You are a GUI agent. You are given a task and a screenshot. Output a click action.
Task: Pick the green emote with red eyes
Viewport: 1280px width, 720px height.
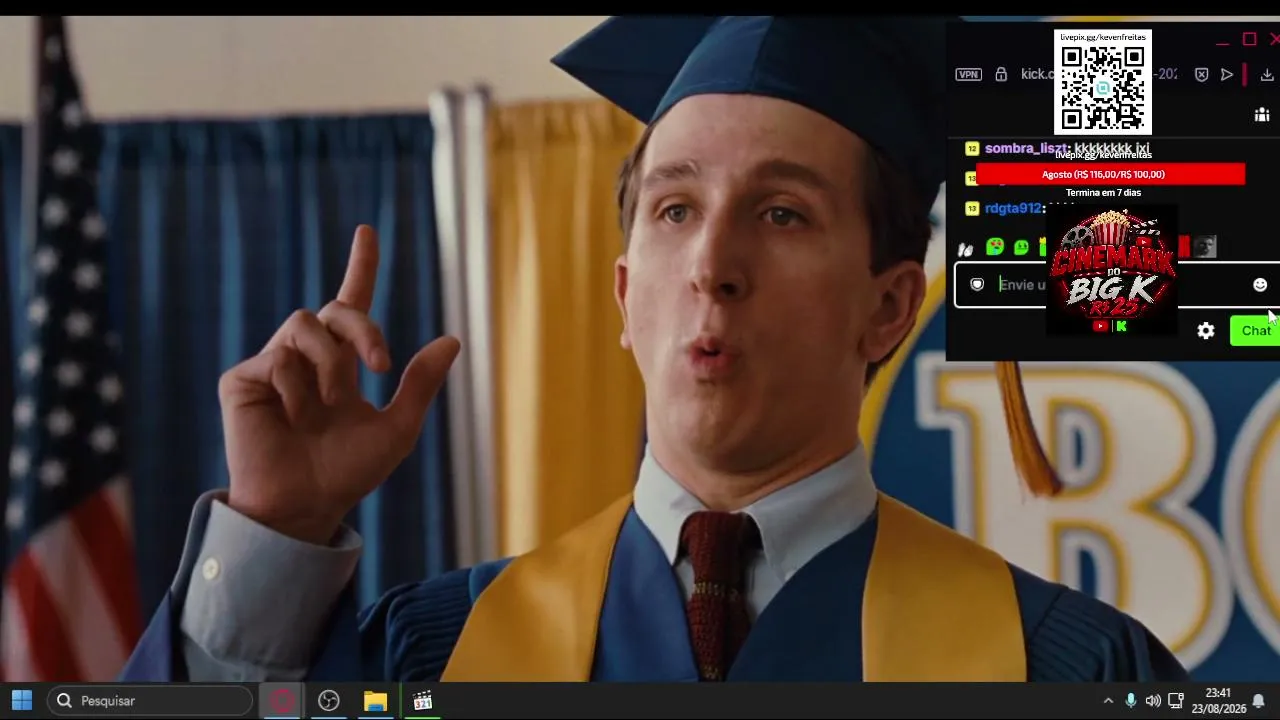tap(995, 247)
